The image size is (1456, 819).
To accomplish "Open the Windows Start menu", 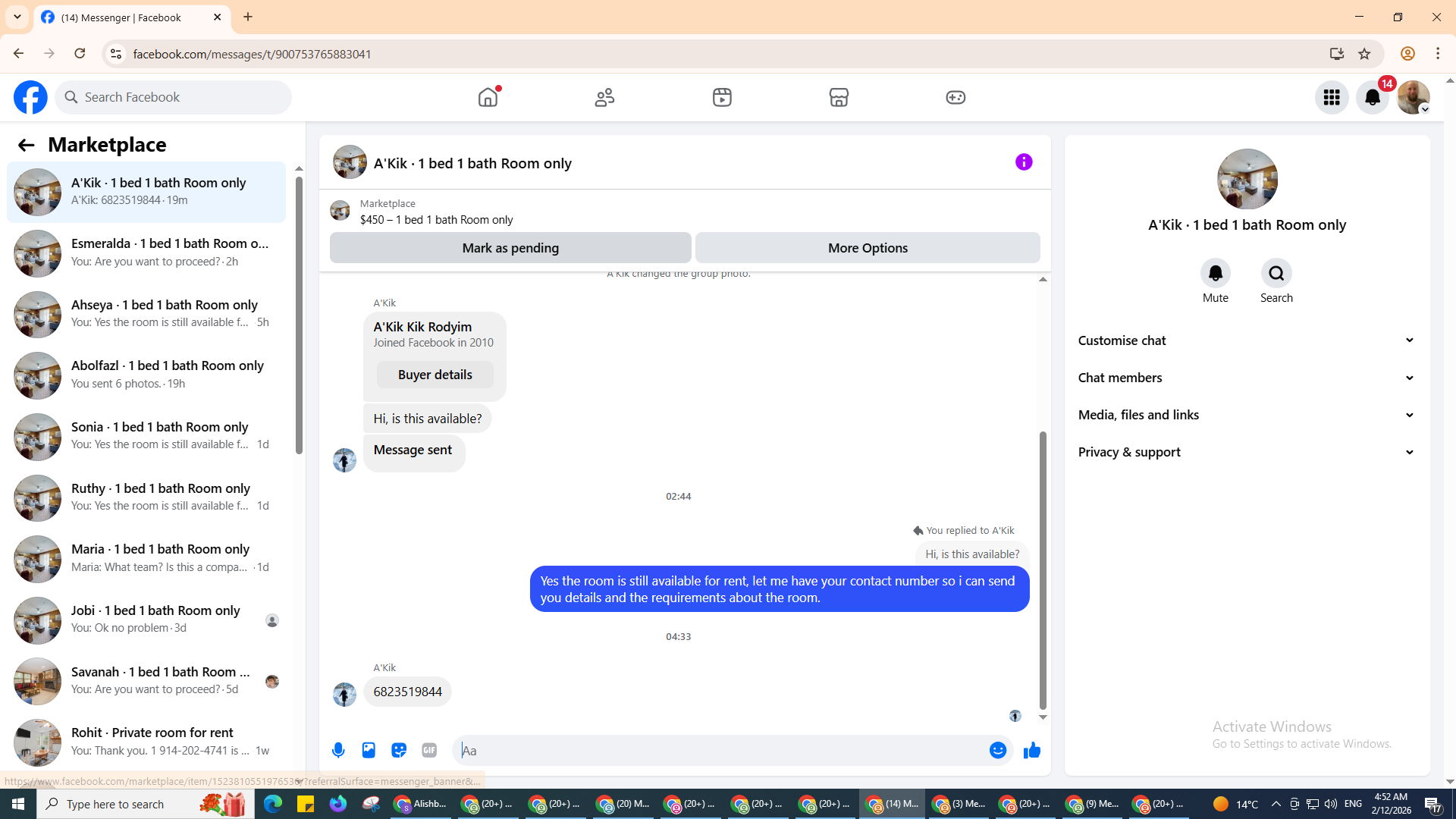I will coord(18,804).
